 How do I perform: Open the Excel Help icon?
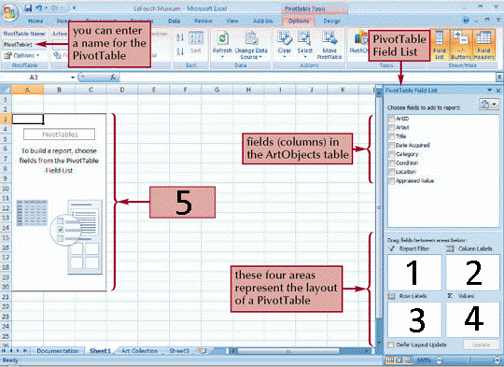point(466,21)
